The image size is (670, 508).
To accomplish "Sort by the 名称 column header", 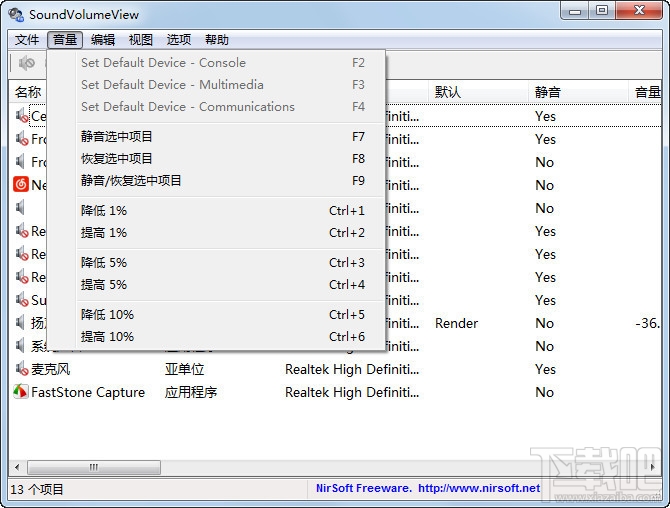I will (28, 92).
